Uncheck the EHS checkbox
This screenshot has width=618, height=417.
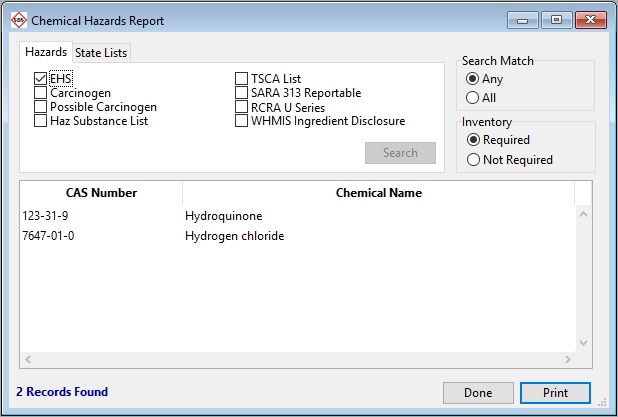[41, 79]
